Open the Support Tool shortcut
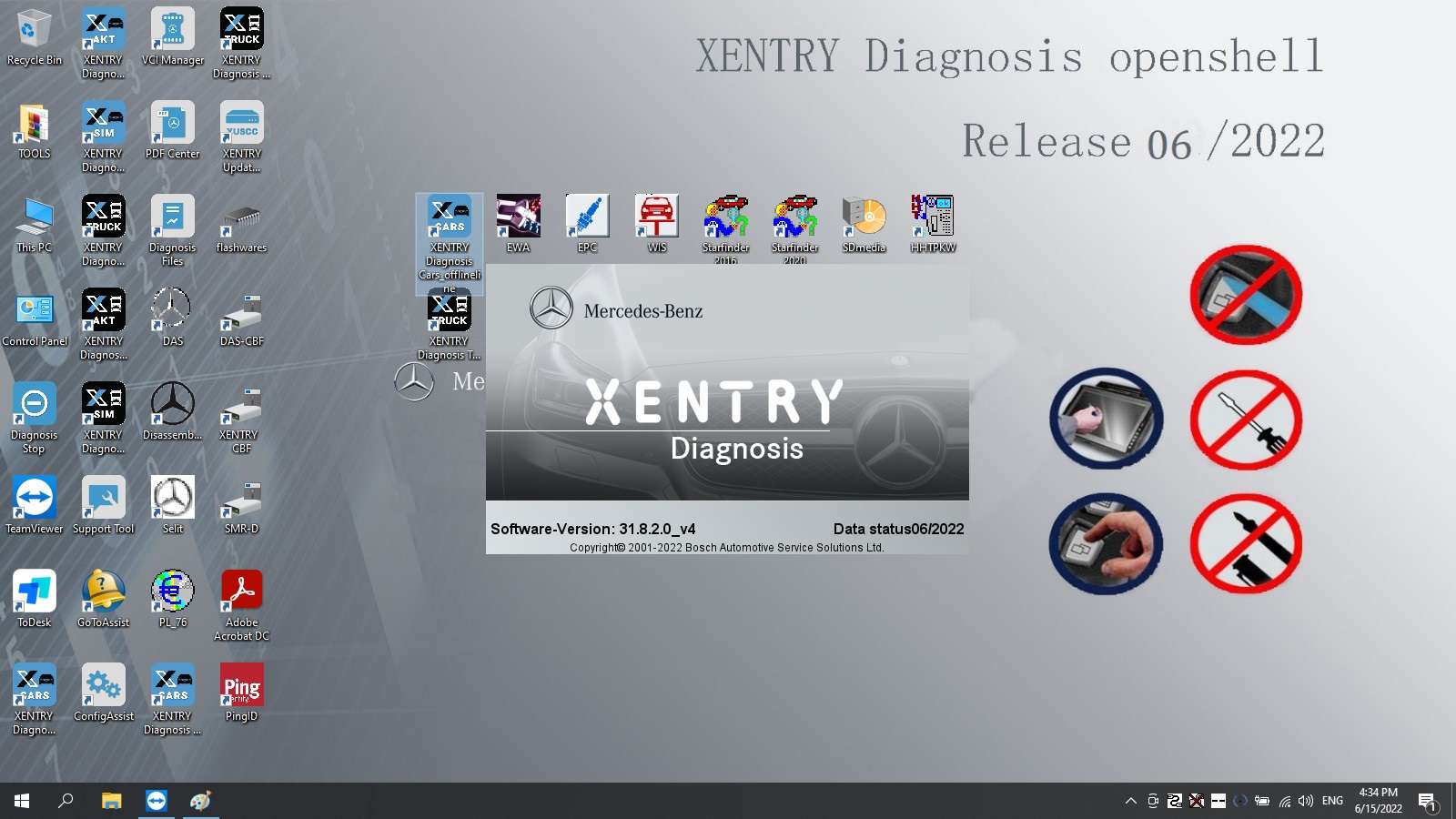 click(x=104, y=505)
